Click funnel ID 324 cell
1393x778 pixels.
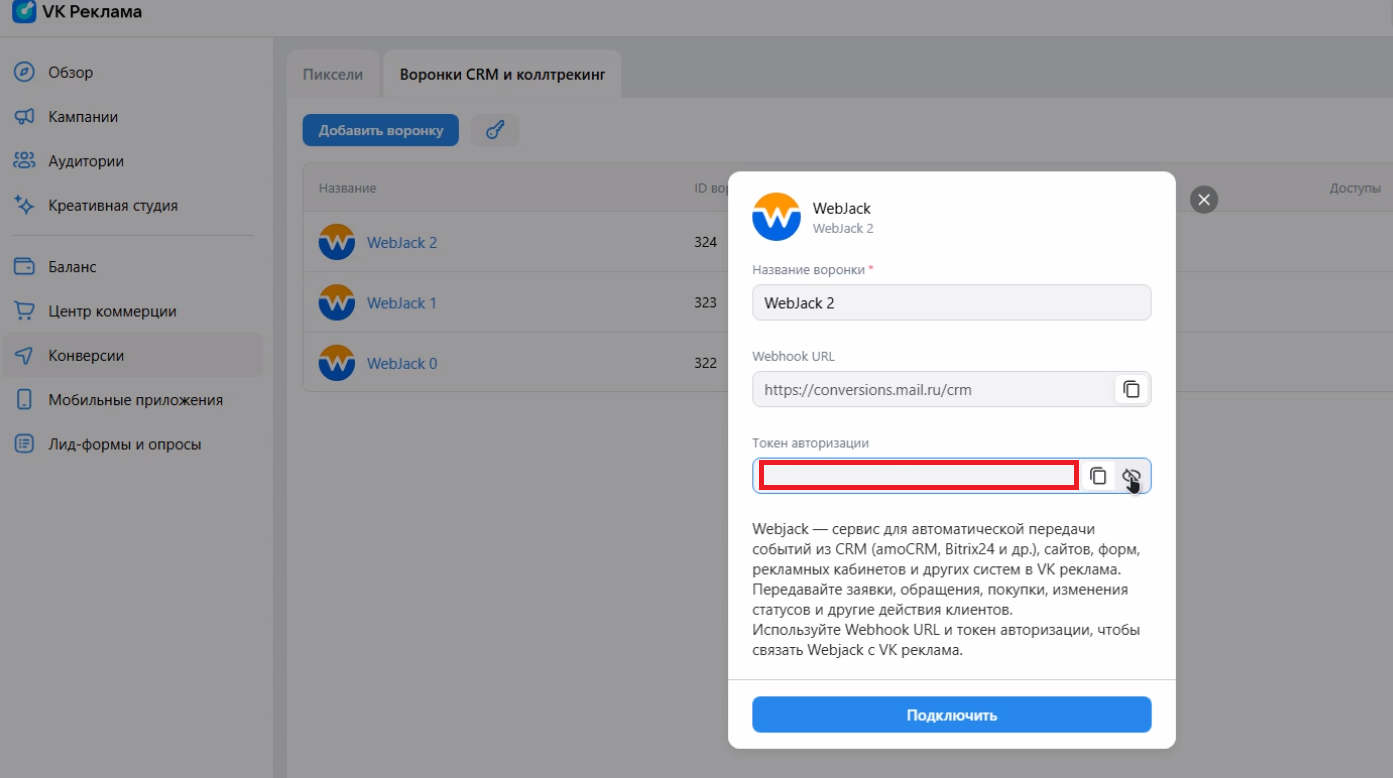[x=705, y=242]
